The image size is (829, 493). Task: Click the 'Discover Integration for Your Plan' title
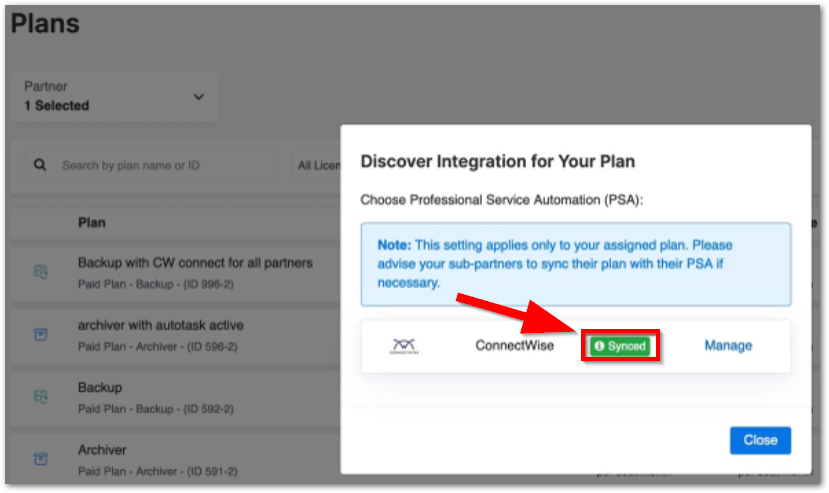coord(497,161)
